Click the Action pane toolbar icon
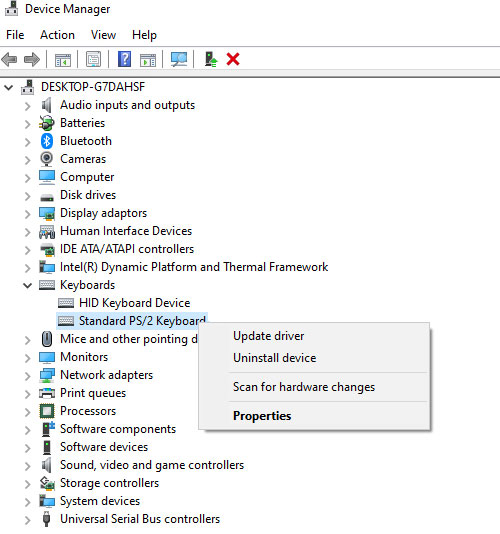The image size is (500, 534). (x=148, y=60)
